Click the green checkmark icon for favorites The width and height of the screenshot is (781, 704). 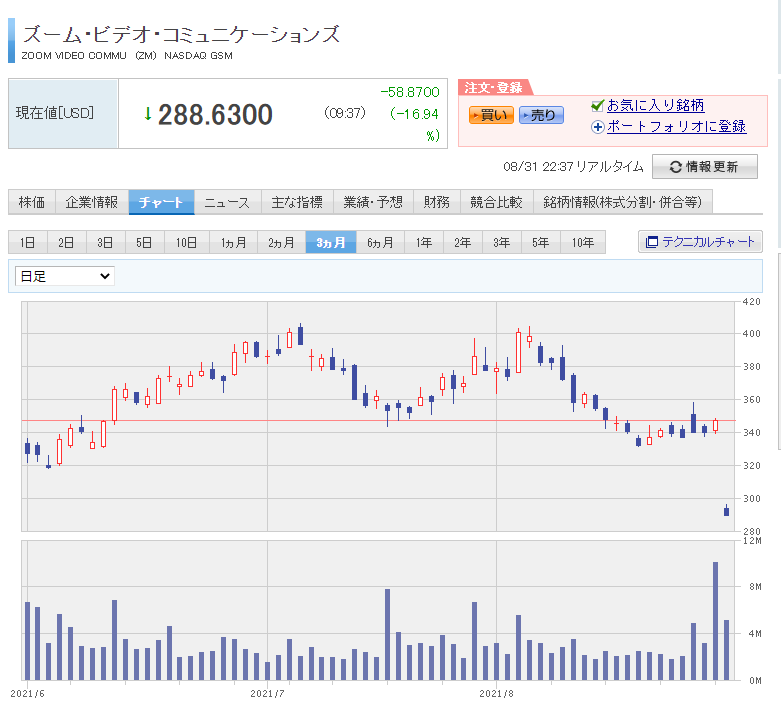point(597,105)
